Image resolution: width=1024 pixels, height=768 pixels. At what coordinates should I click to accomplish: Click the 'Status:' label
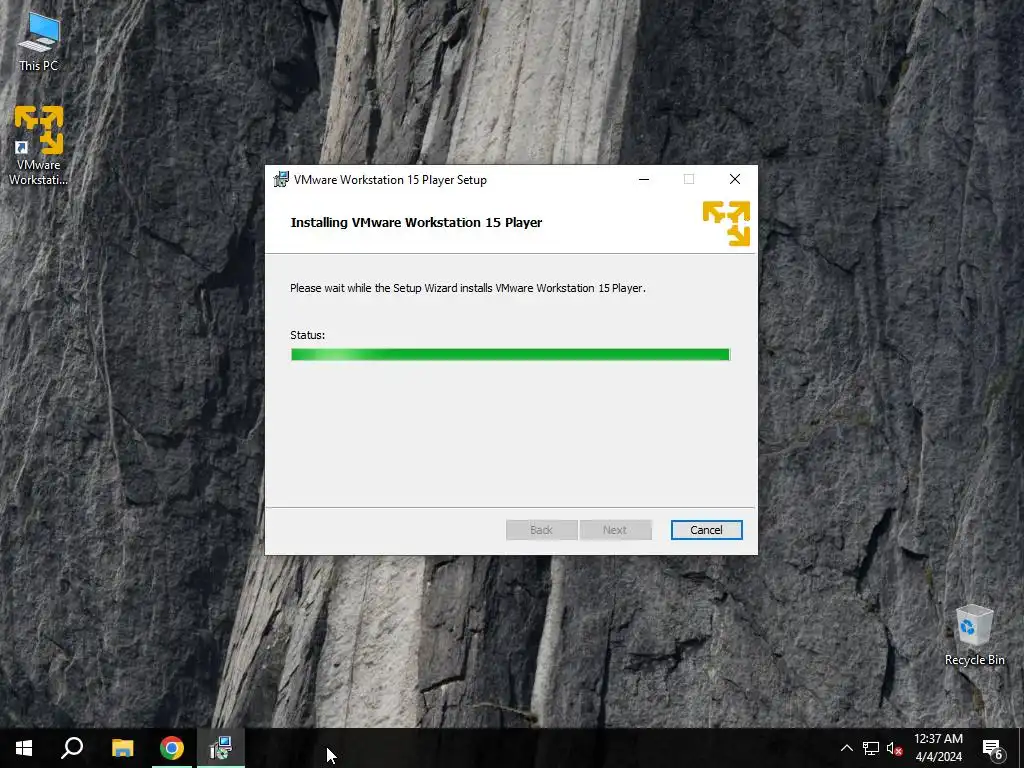point(308,335)
